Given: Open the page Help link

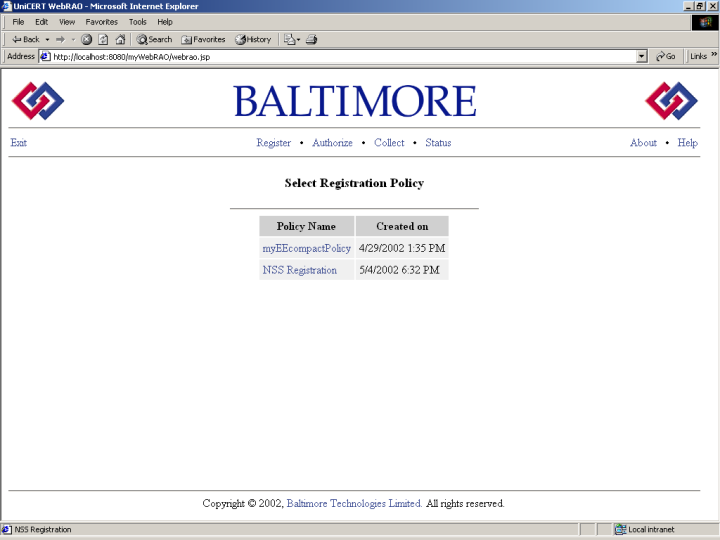Looking at the screenshot, I should 687,143.
